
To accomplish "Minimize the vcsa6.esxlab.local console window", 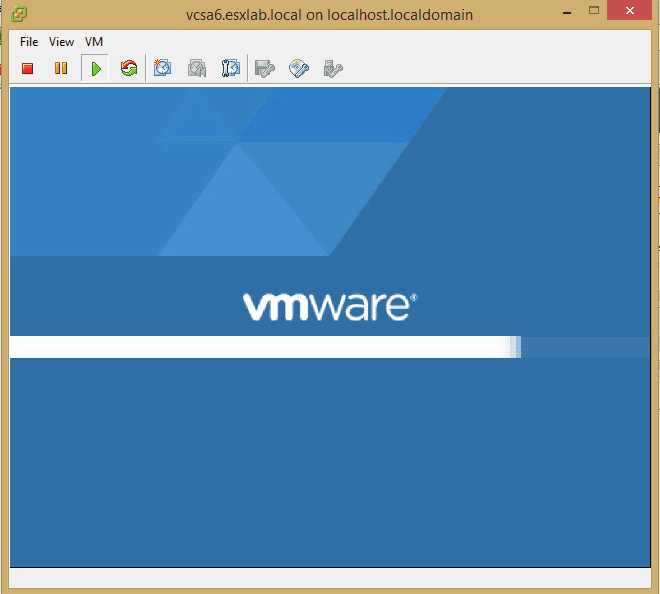I will [x=567, y=13].
